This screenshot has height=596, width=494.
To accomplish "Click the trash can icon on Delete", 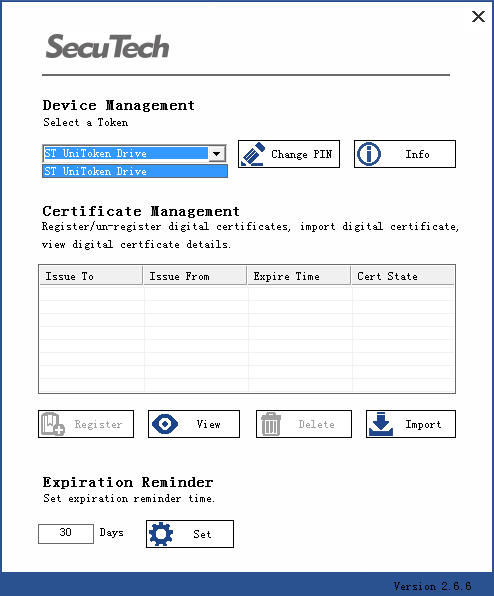I will pyautogui.click(x=271, y=424).
